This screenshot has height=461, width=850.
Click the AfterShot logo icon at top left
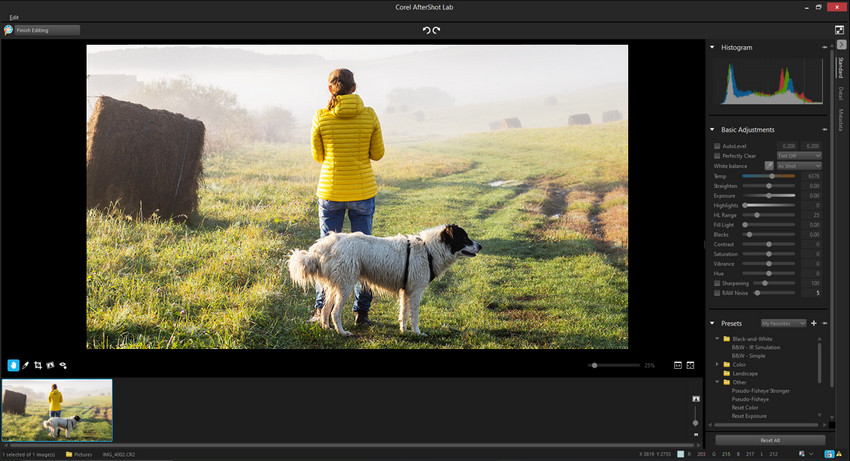point(8,30)
